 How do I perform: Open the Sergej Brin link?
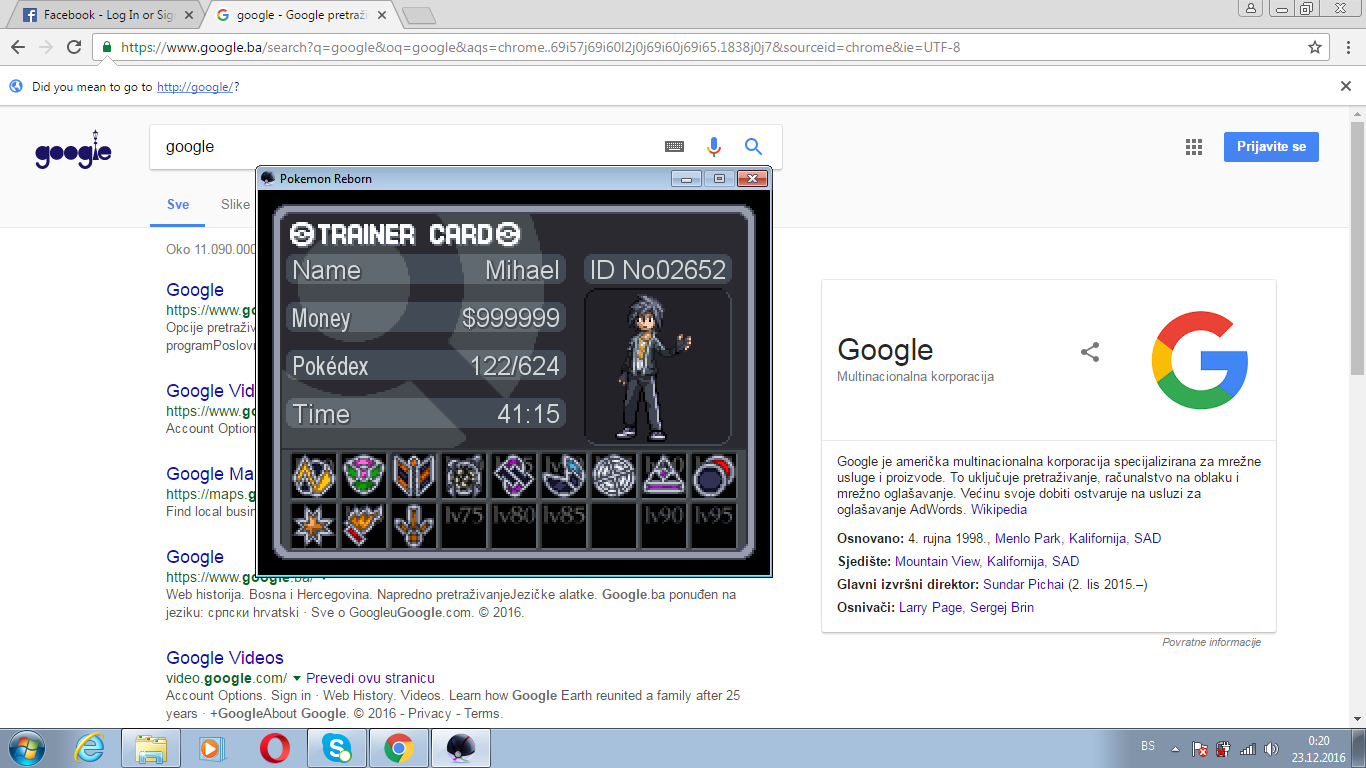[x=1002, y=607]
